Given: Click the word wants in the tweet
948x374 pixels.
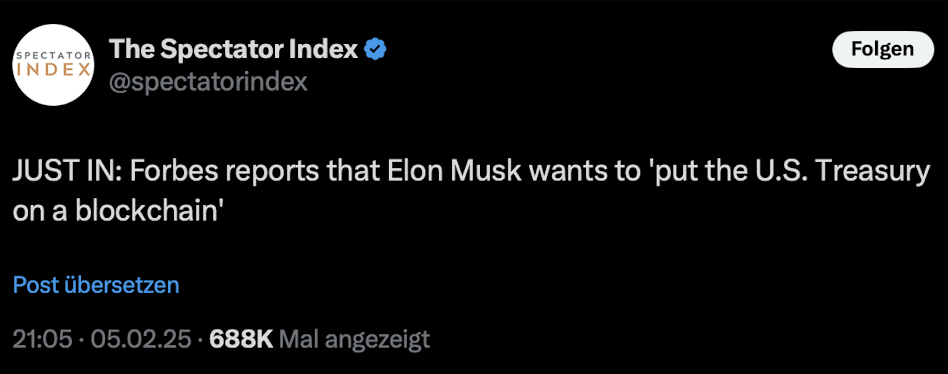Looking at the screenshot, I should tap(562, 173).
